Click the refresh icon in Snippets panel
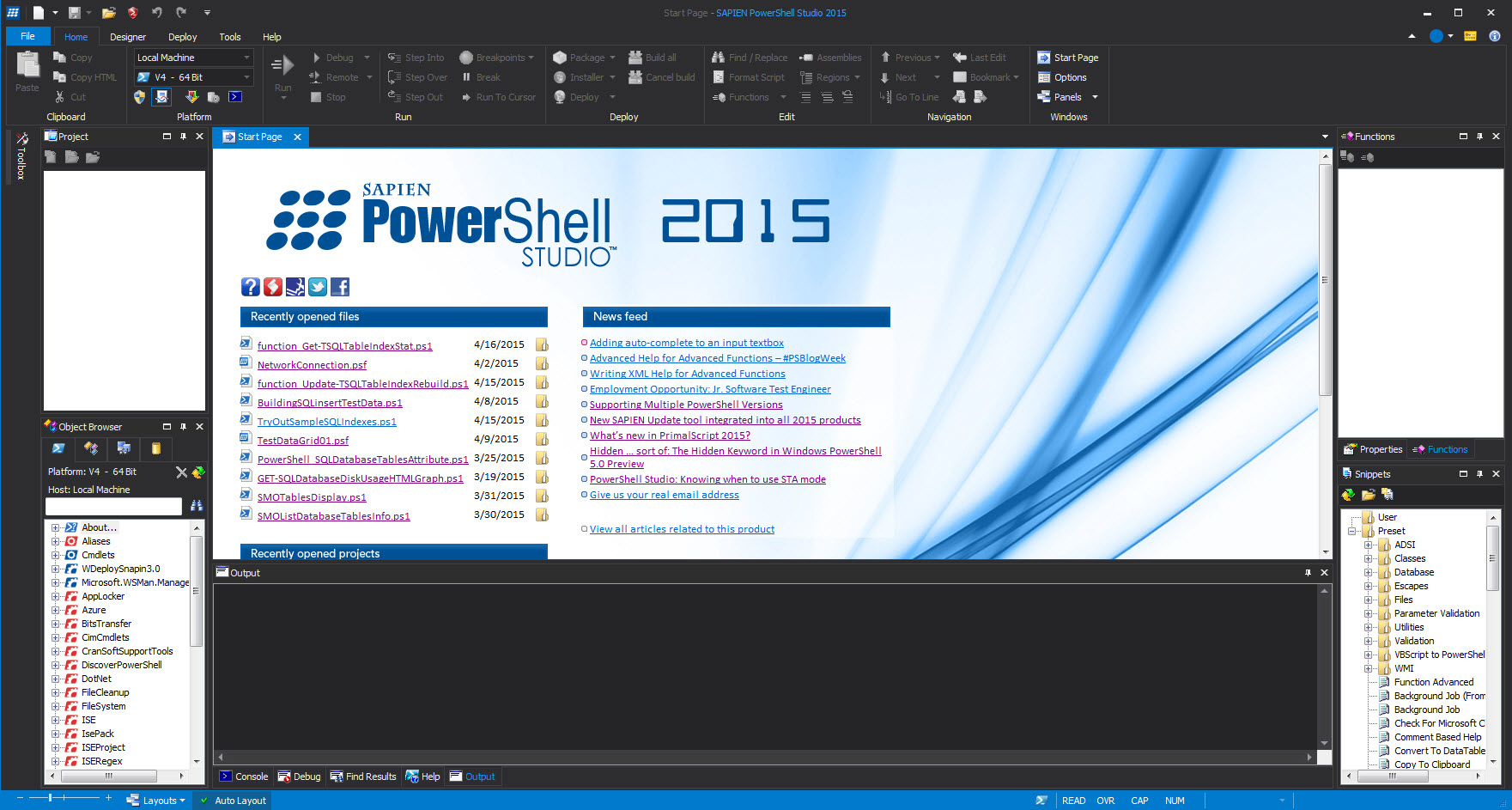1512x810 pixels. (1348, 494)
